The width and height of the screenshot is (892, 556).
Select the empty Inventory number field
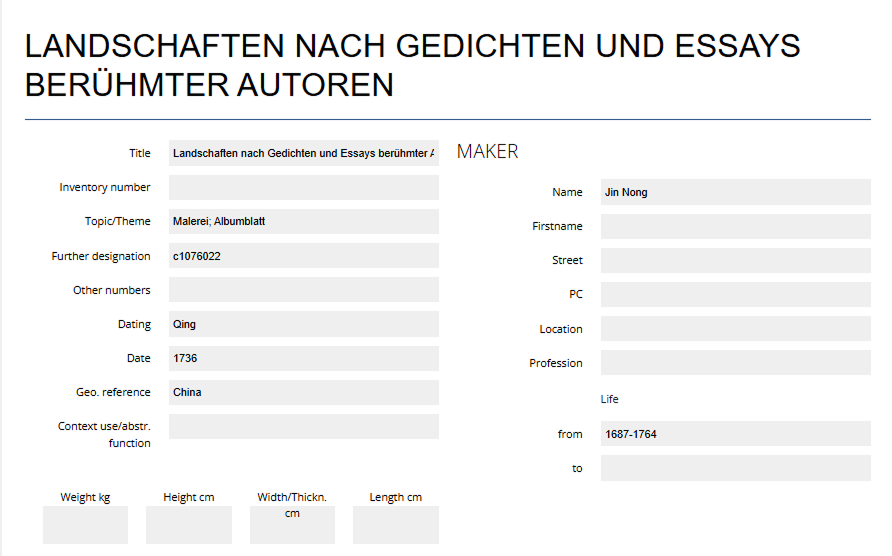[303, 188]
